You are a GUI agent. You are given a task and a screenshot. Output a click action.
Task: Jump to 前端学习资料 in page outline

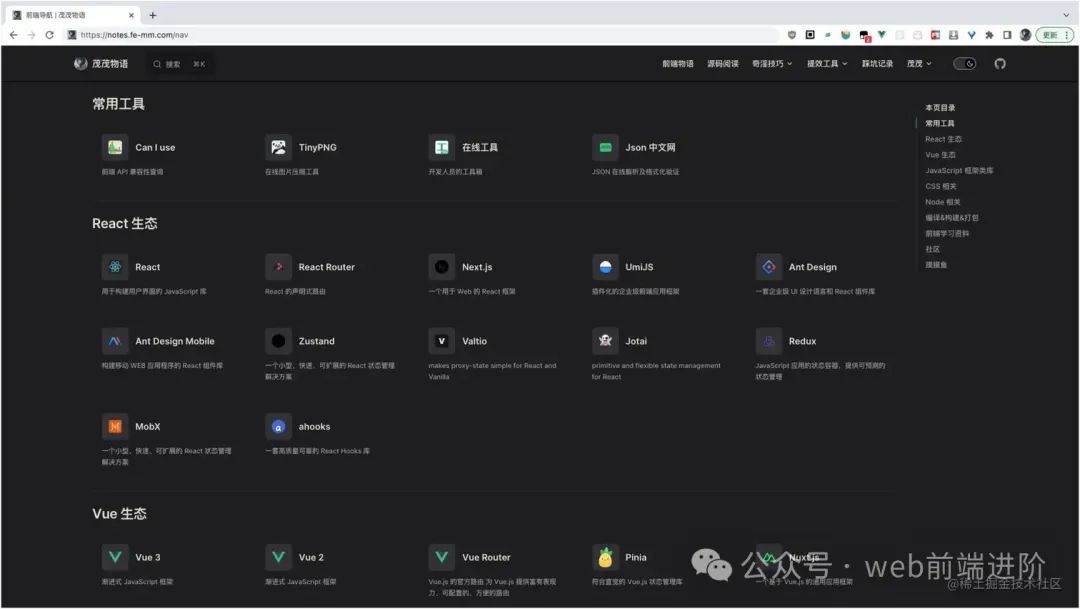coord(947,234)
